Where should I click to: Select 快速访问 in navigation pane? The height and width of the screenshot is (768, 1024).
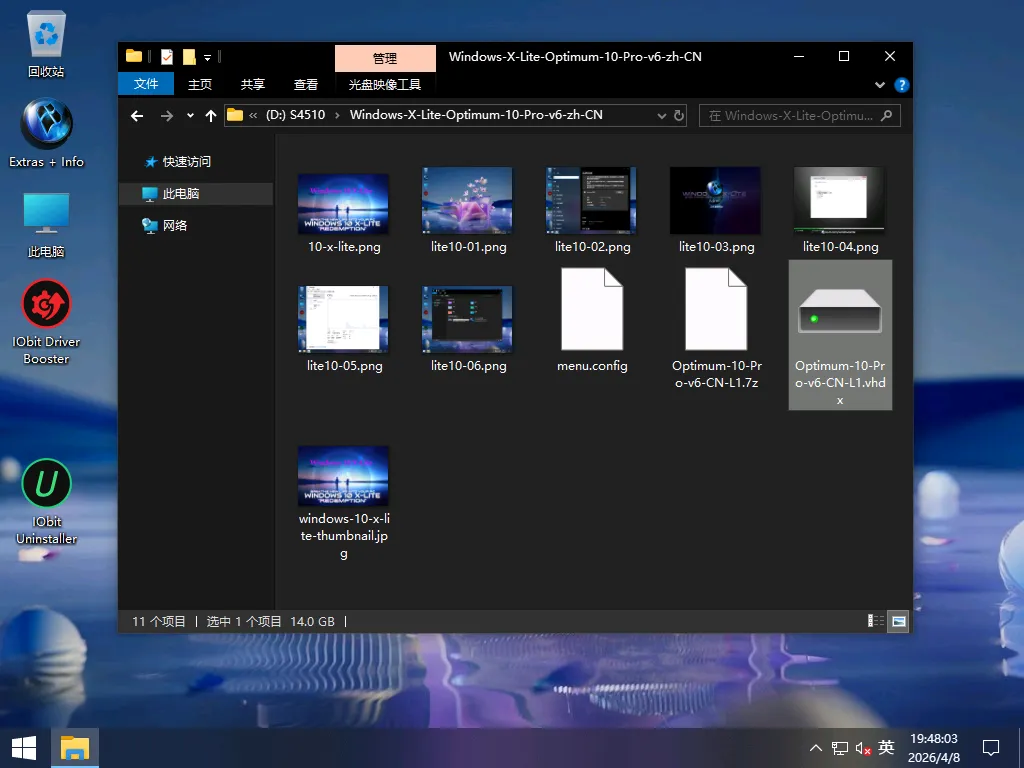click(186, 161)
